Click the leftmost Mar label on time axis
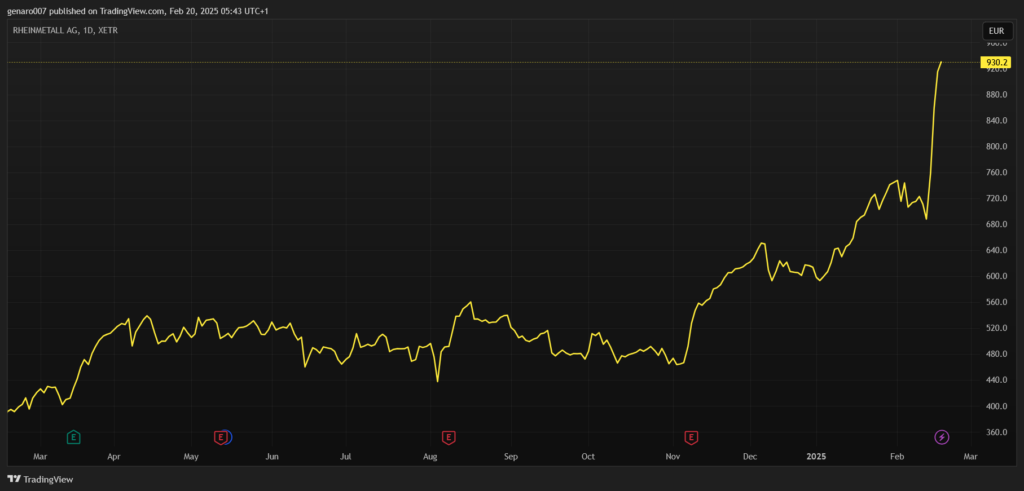1024x491 pixels. pos(40,456)
